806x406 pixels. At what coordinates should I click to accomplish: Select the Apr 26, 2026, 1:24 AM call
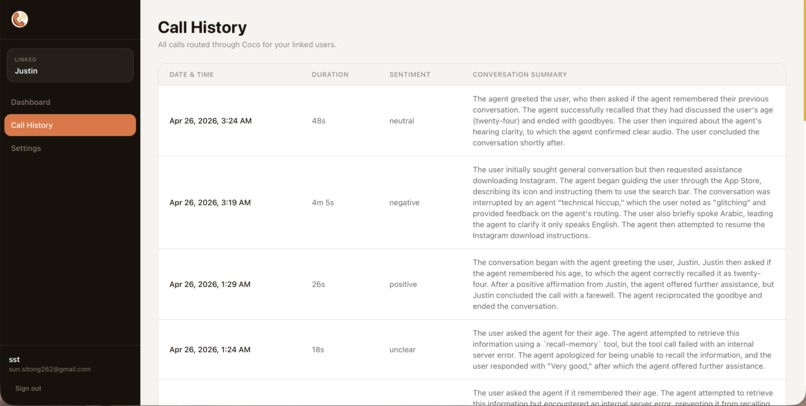(472, 349)
